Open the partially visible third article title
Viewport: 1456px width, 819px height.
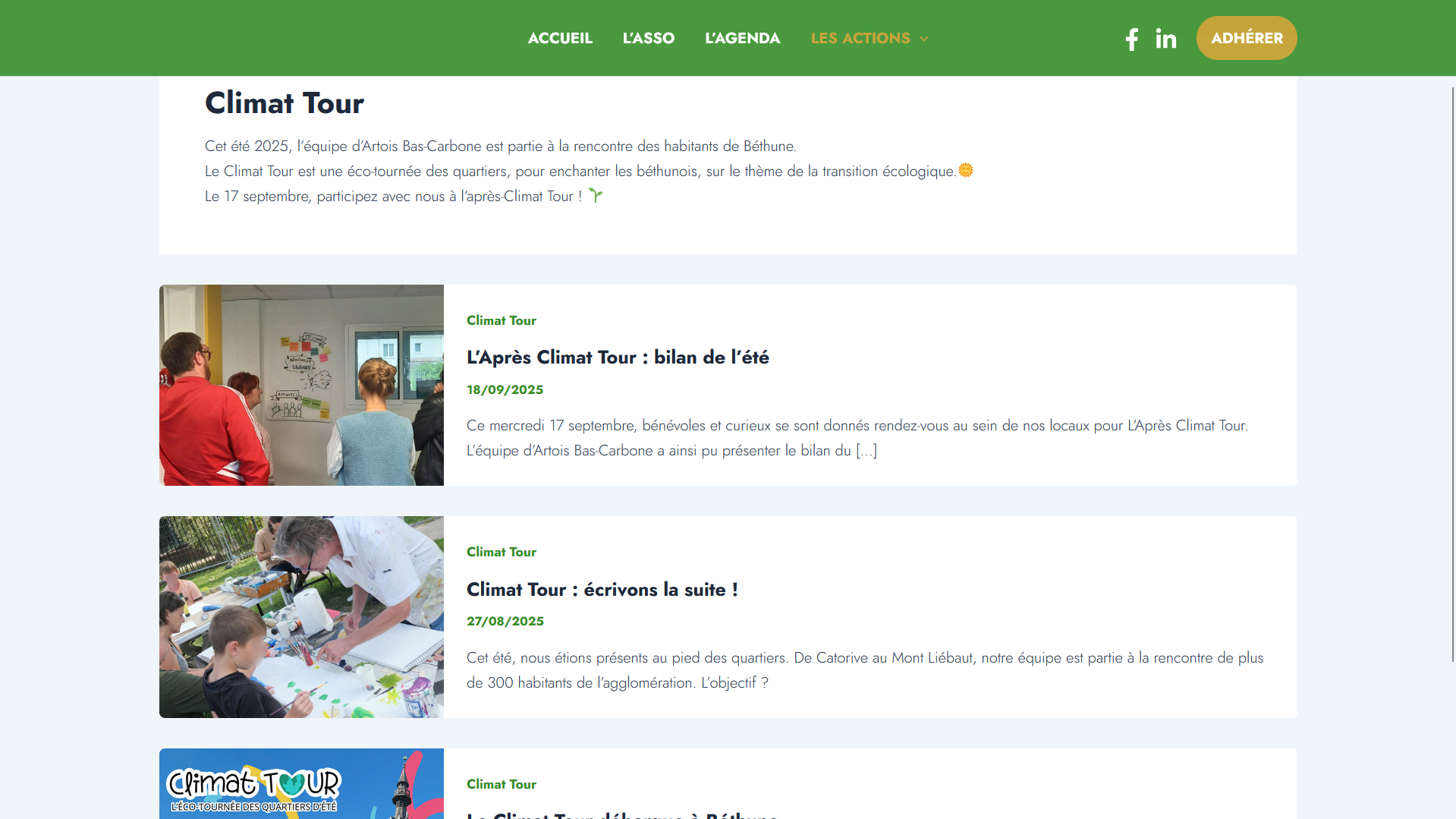click(x=622, y=814)
